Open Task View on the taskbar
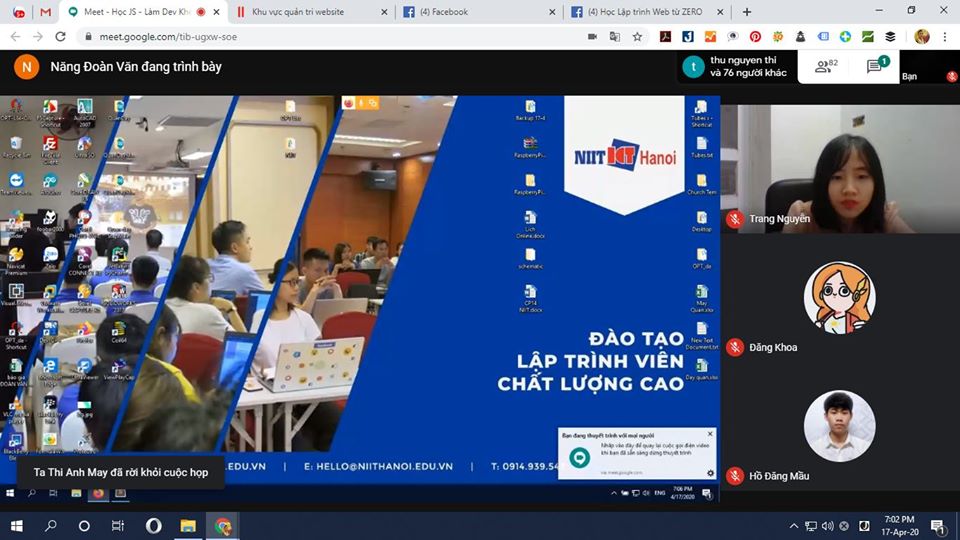The width and height of the screenshot is (960, 540). (x=118, y=526)
